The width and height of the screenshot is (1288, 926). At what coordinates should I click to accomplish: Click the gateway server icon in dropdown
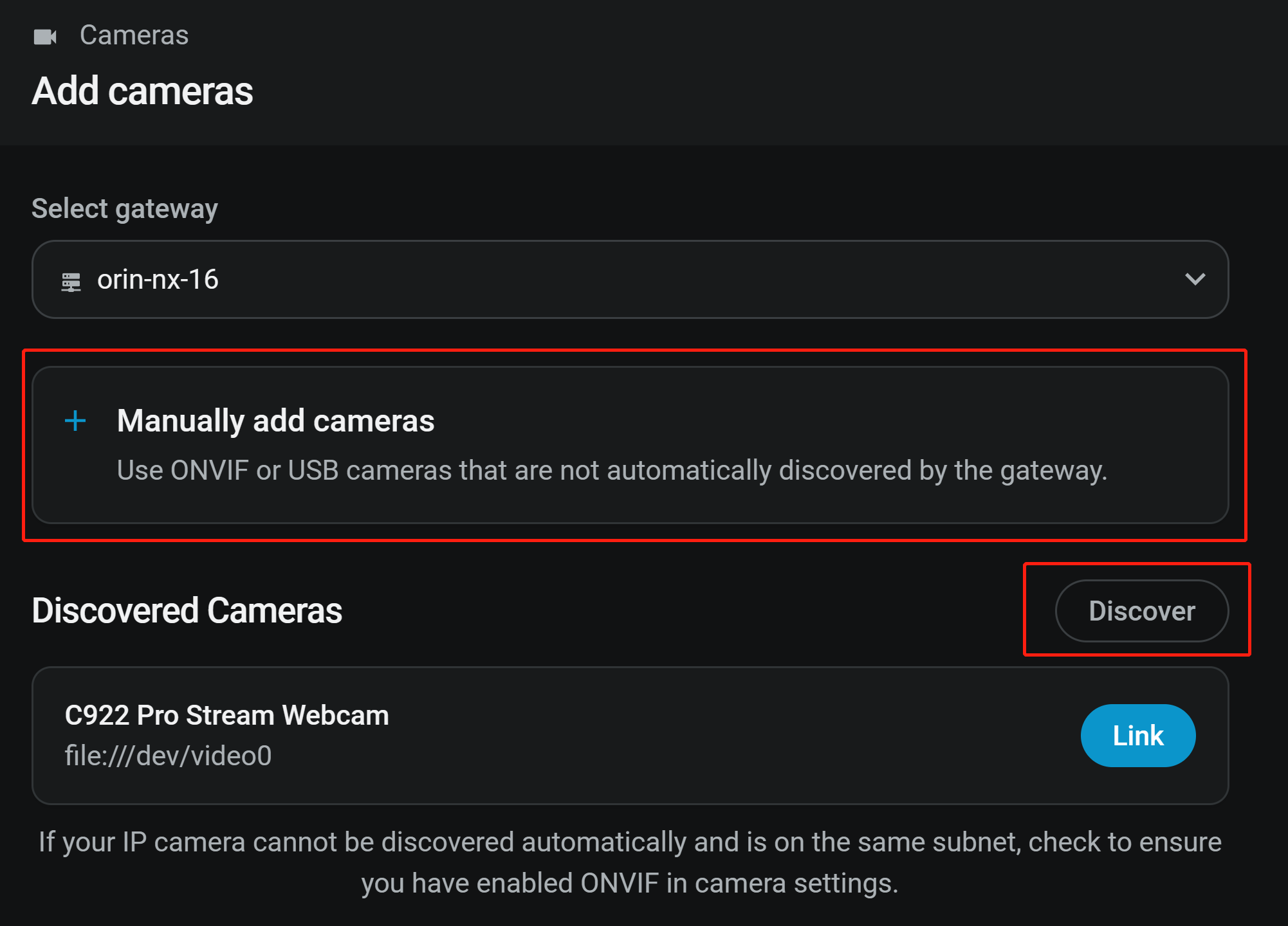point(71,282)
